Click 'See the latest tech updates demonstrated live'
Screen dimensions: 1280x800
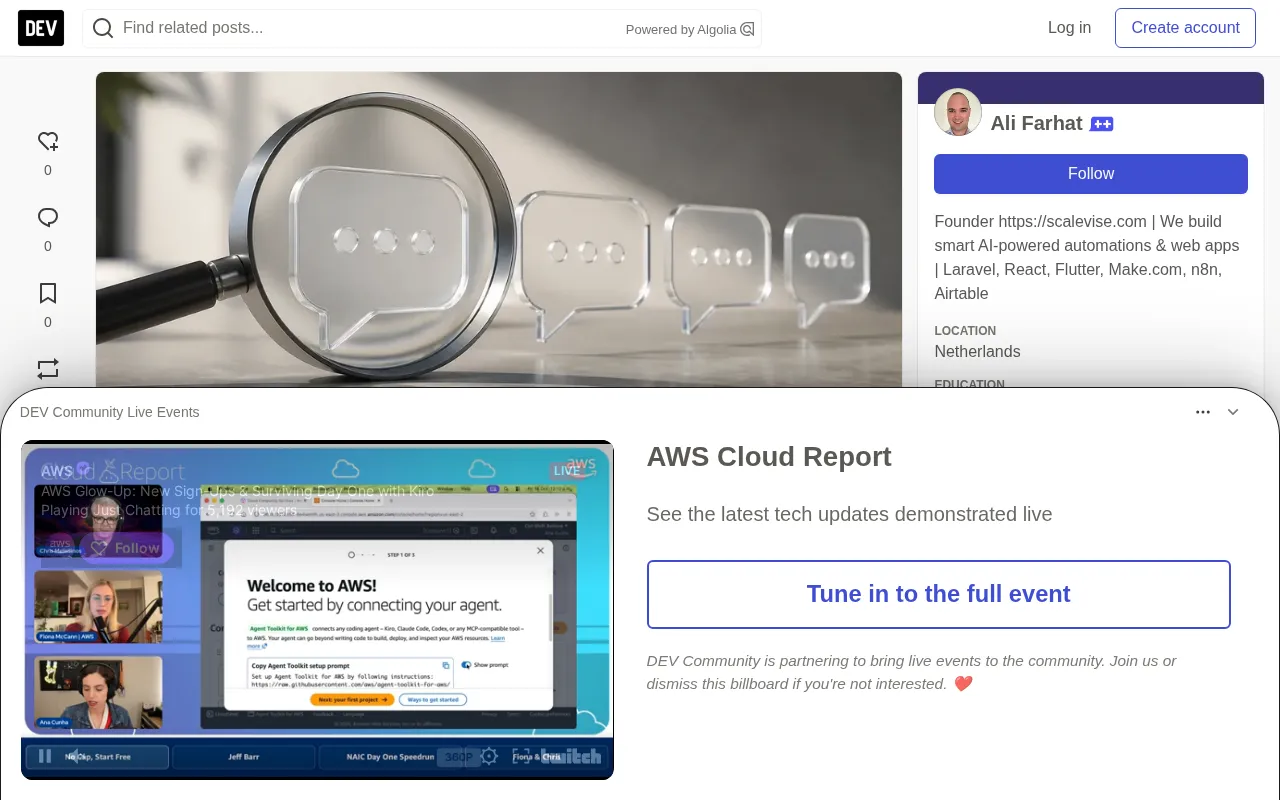[849, 514]
